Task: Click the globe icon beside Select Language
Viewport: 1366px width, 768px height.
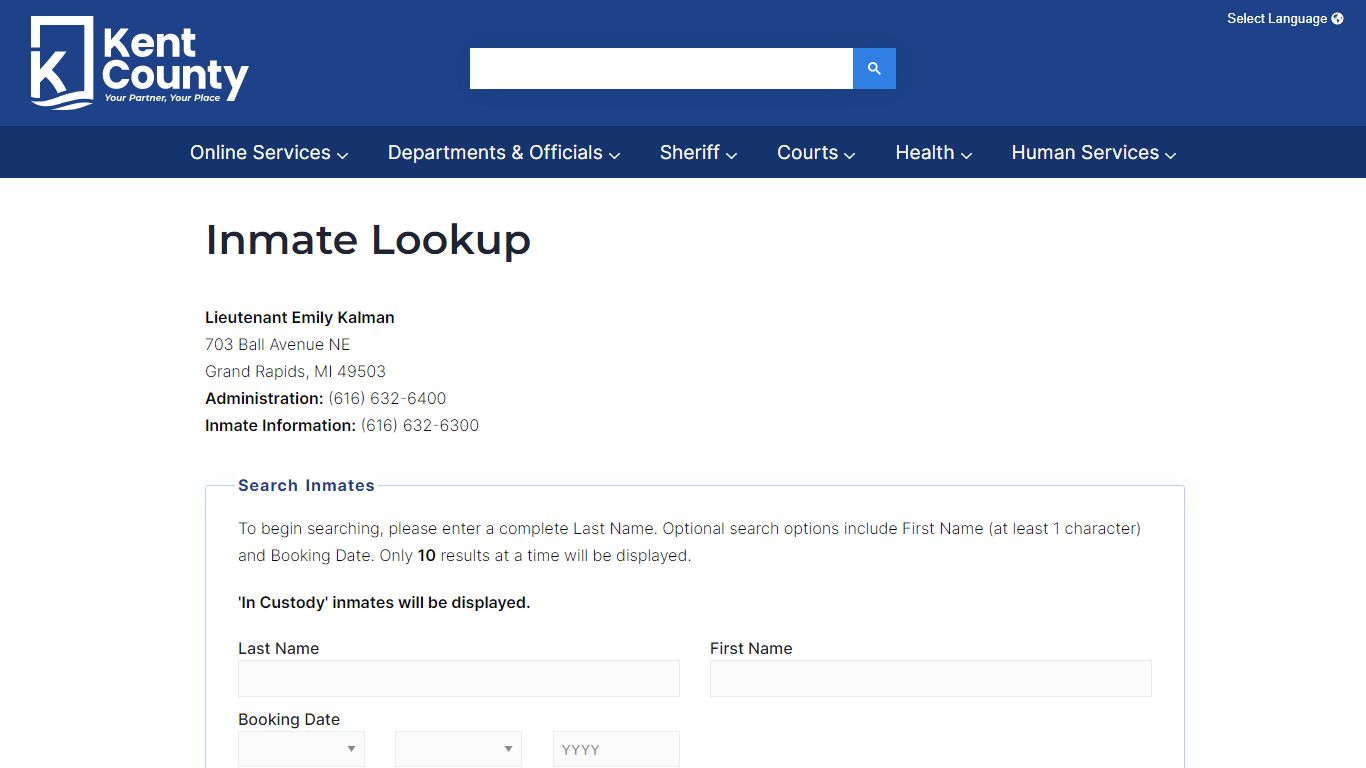Action: point(1338,19)
